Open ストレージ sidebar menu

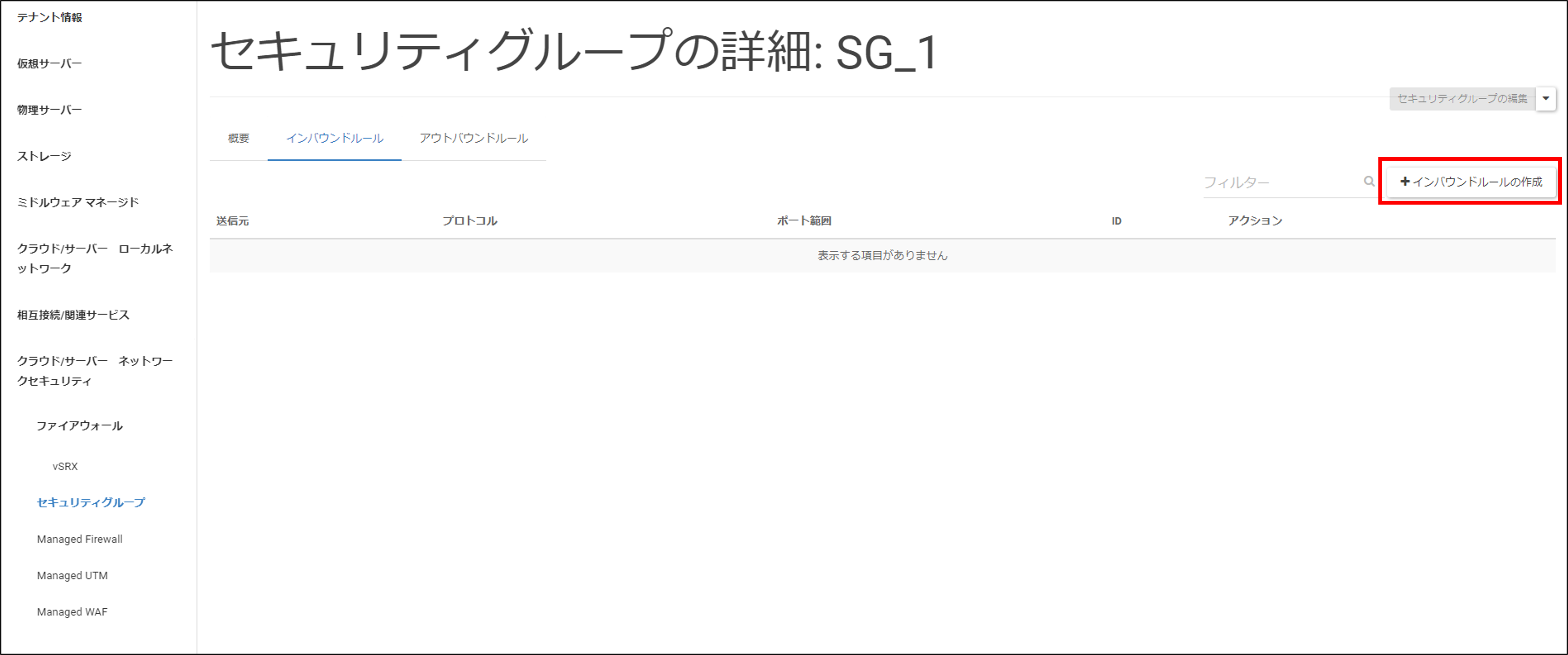click(x=44, y=157)
